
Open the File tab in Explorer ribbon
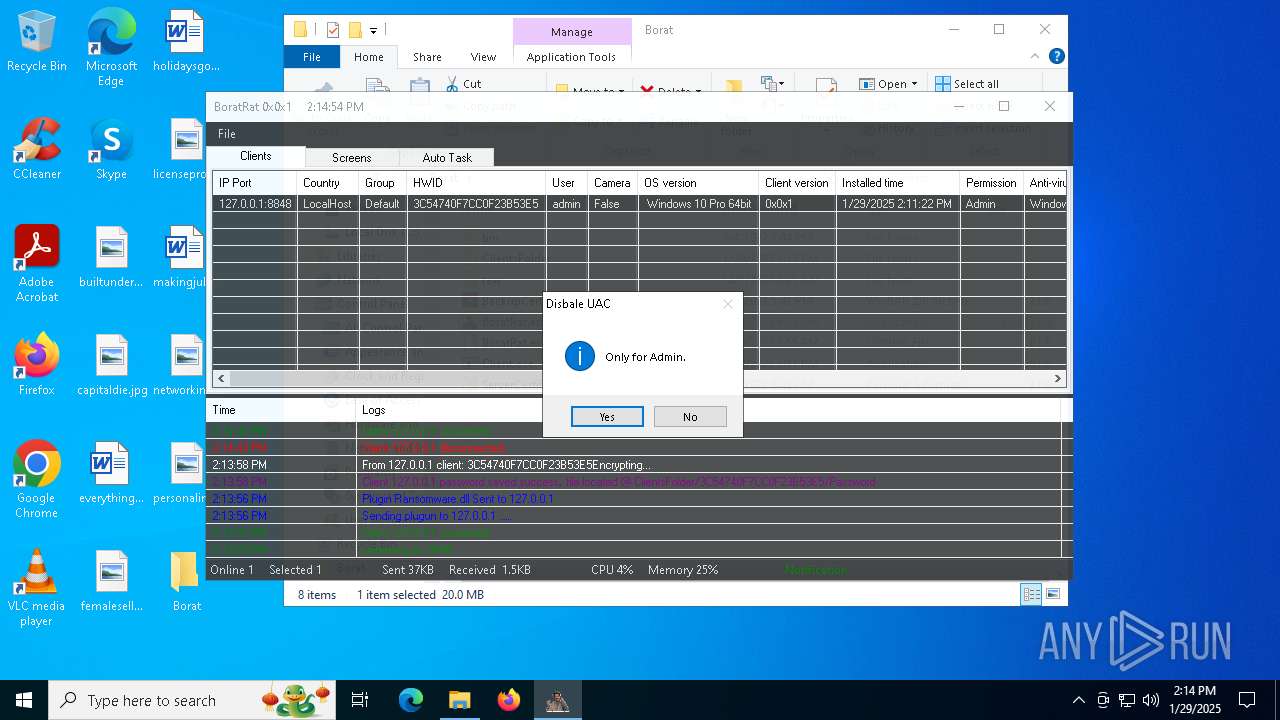click(312, 57)
